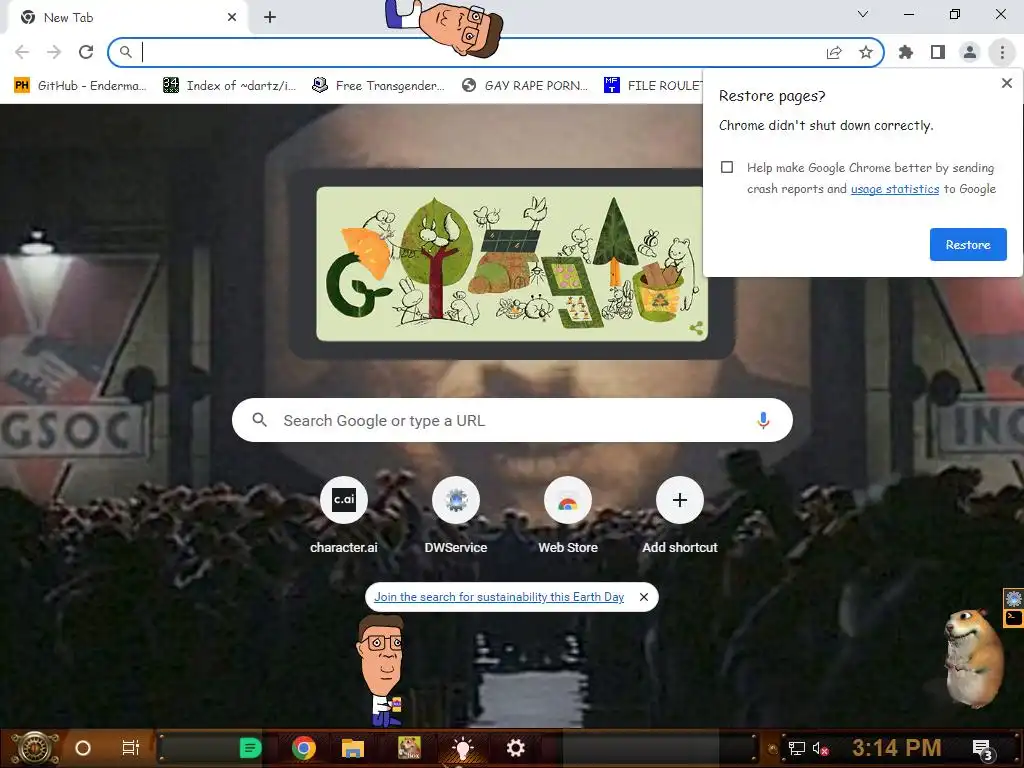Click the Add shortcut plus tile

coord(679,515)
